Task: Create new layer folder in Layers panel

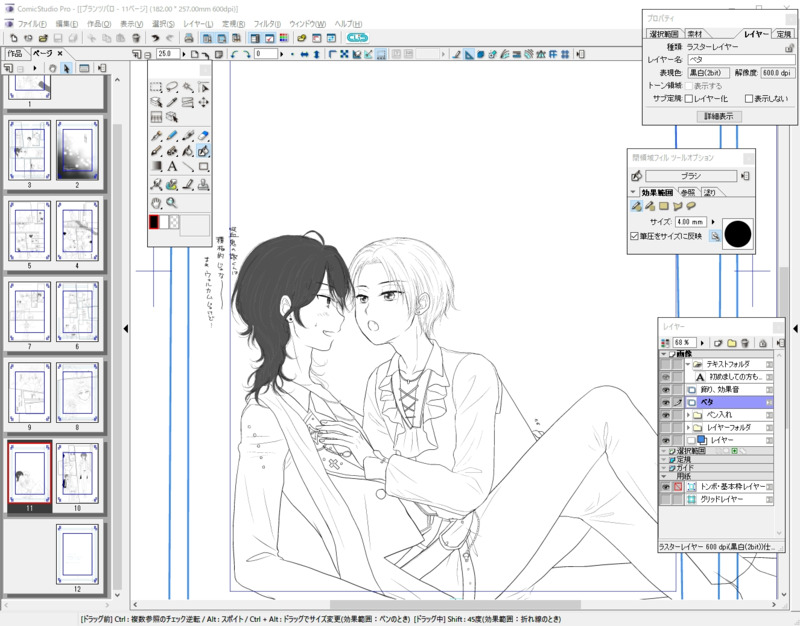Action: (x=732, y=343)
